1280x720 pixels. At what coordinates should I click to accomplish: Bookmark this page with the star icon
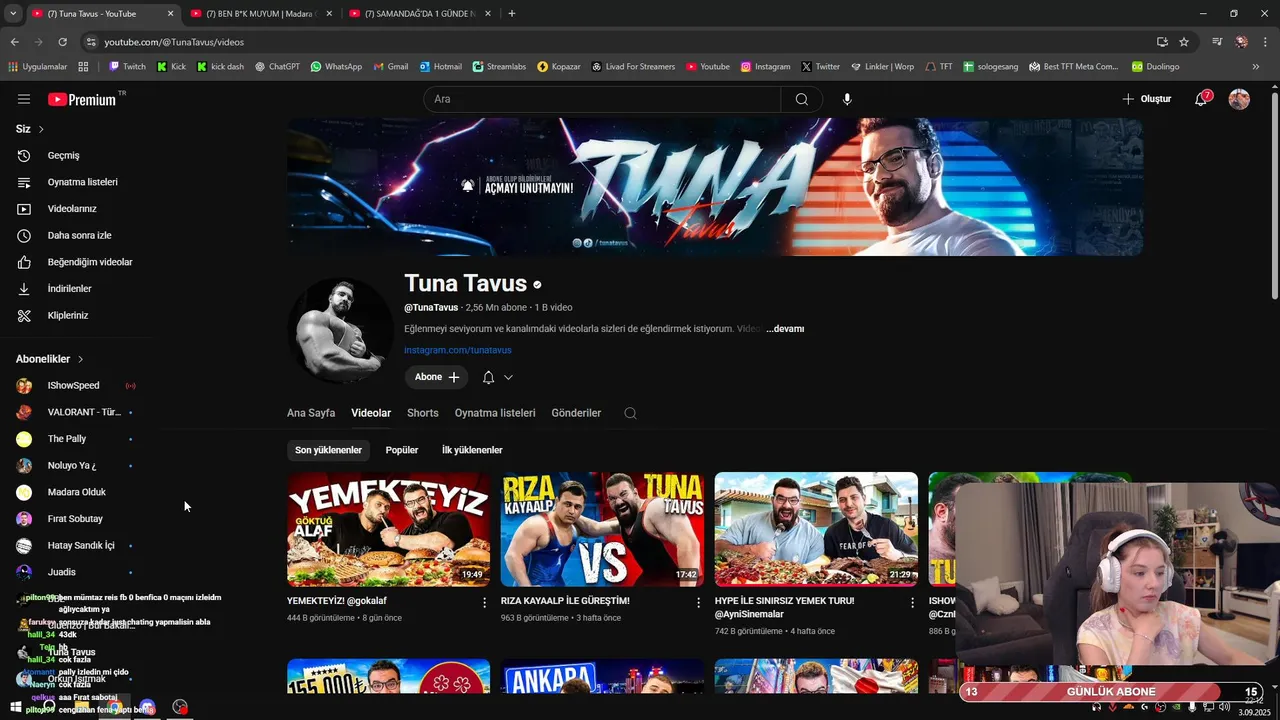coord(1184,42)
